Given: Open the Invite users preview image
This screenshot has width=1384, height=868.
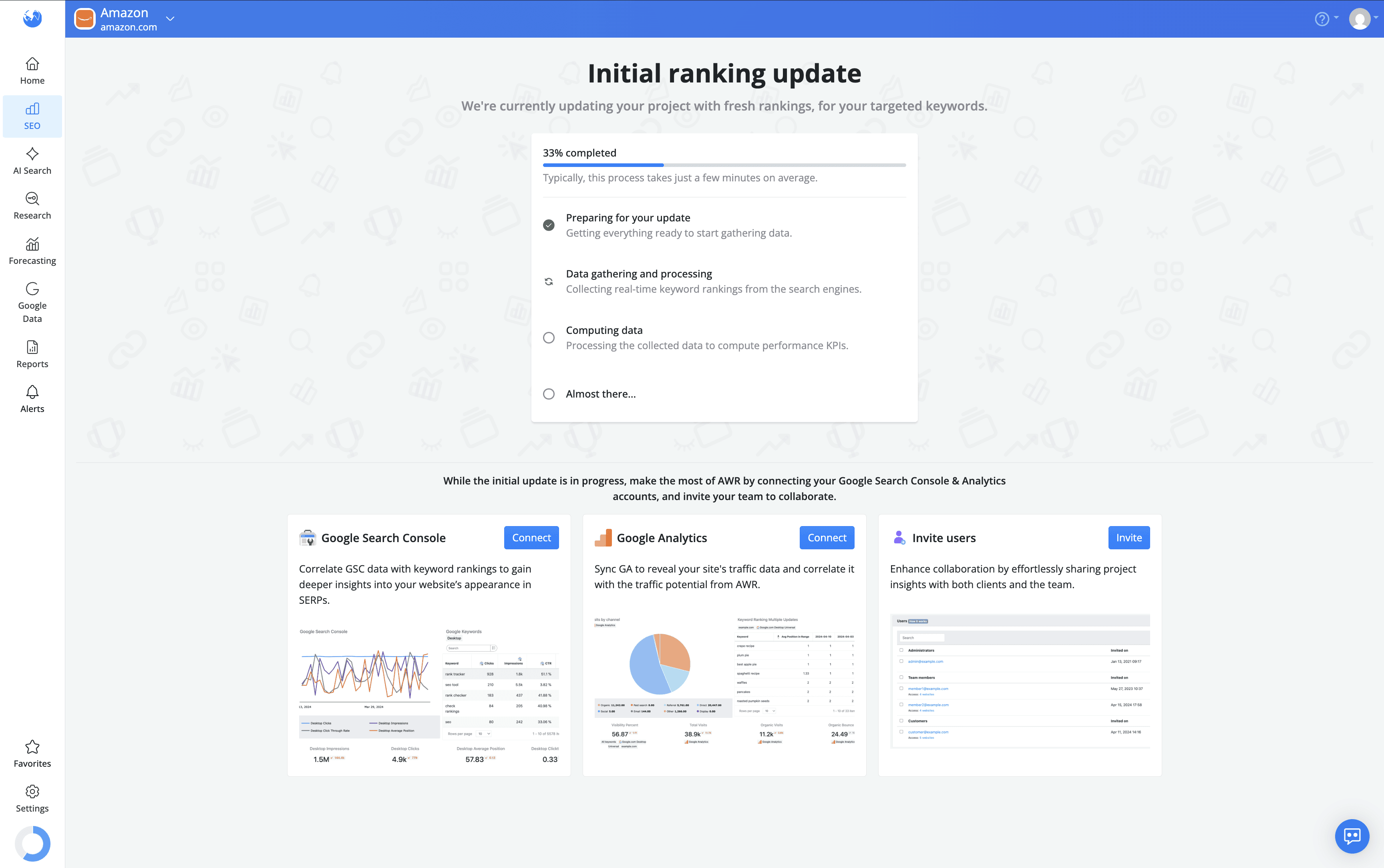Looking at the screenshot, I should coord(1020,681).
